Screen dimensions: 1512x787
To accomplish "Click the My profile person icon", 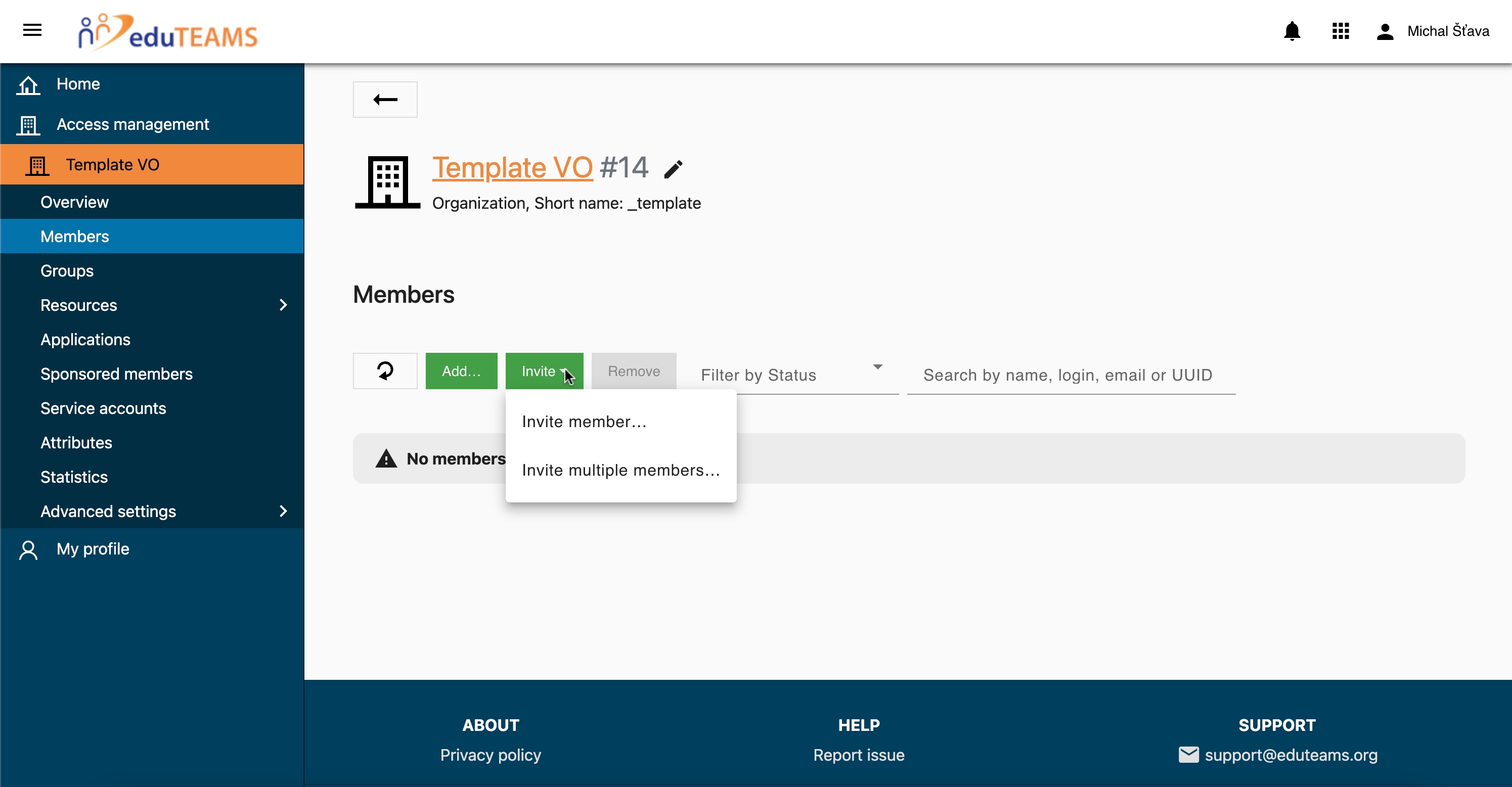I will (28, 550).
